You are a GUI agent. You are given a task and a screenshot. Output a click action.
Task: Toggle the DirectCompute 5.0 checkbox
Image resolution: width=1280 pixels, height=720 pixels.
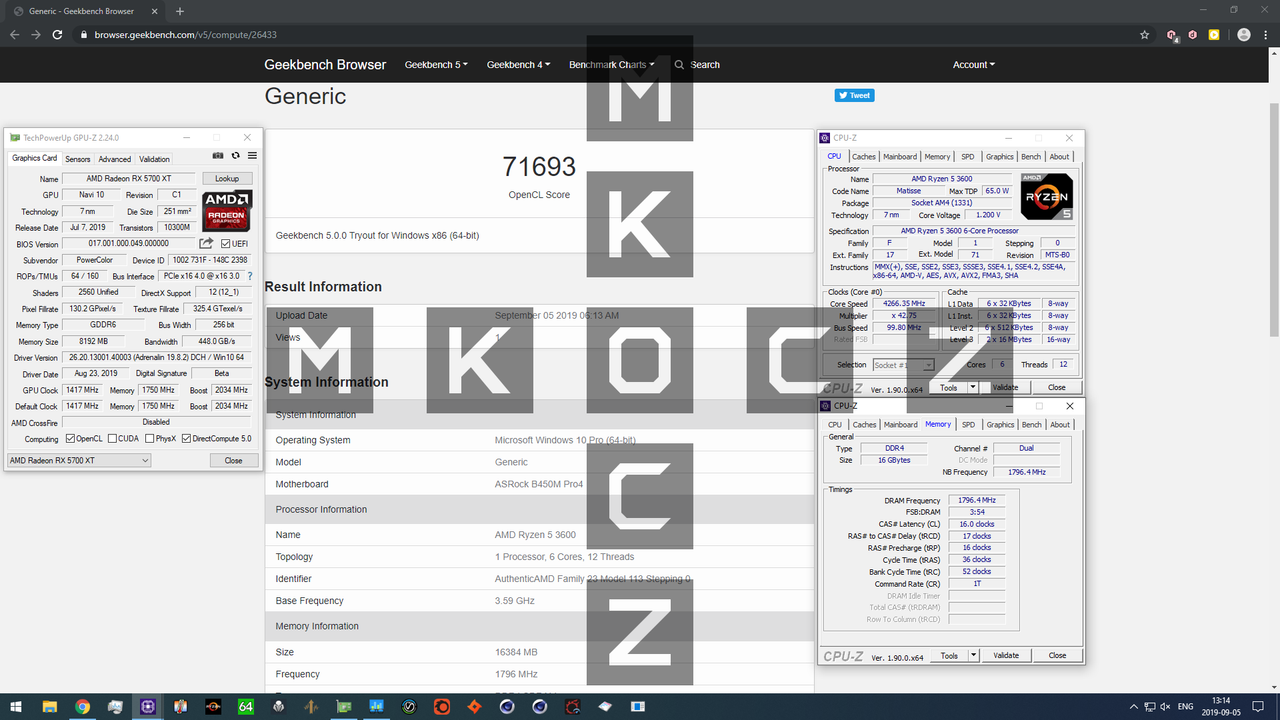186,439
